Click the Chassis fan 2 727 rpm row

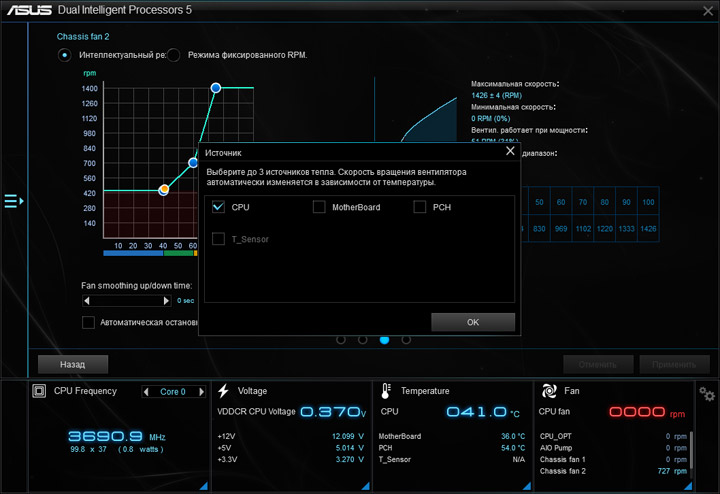[613, 471]
